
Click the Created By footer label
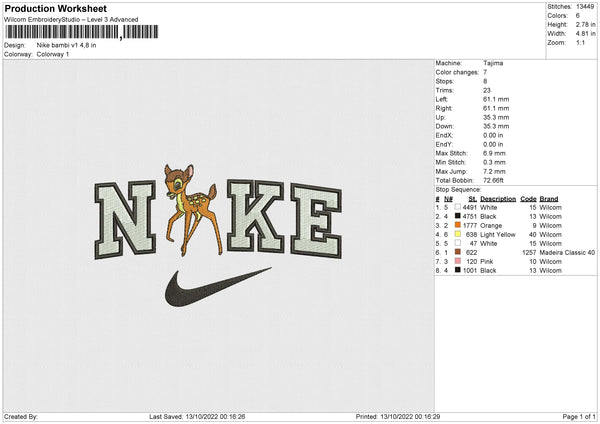click(21, 417)
